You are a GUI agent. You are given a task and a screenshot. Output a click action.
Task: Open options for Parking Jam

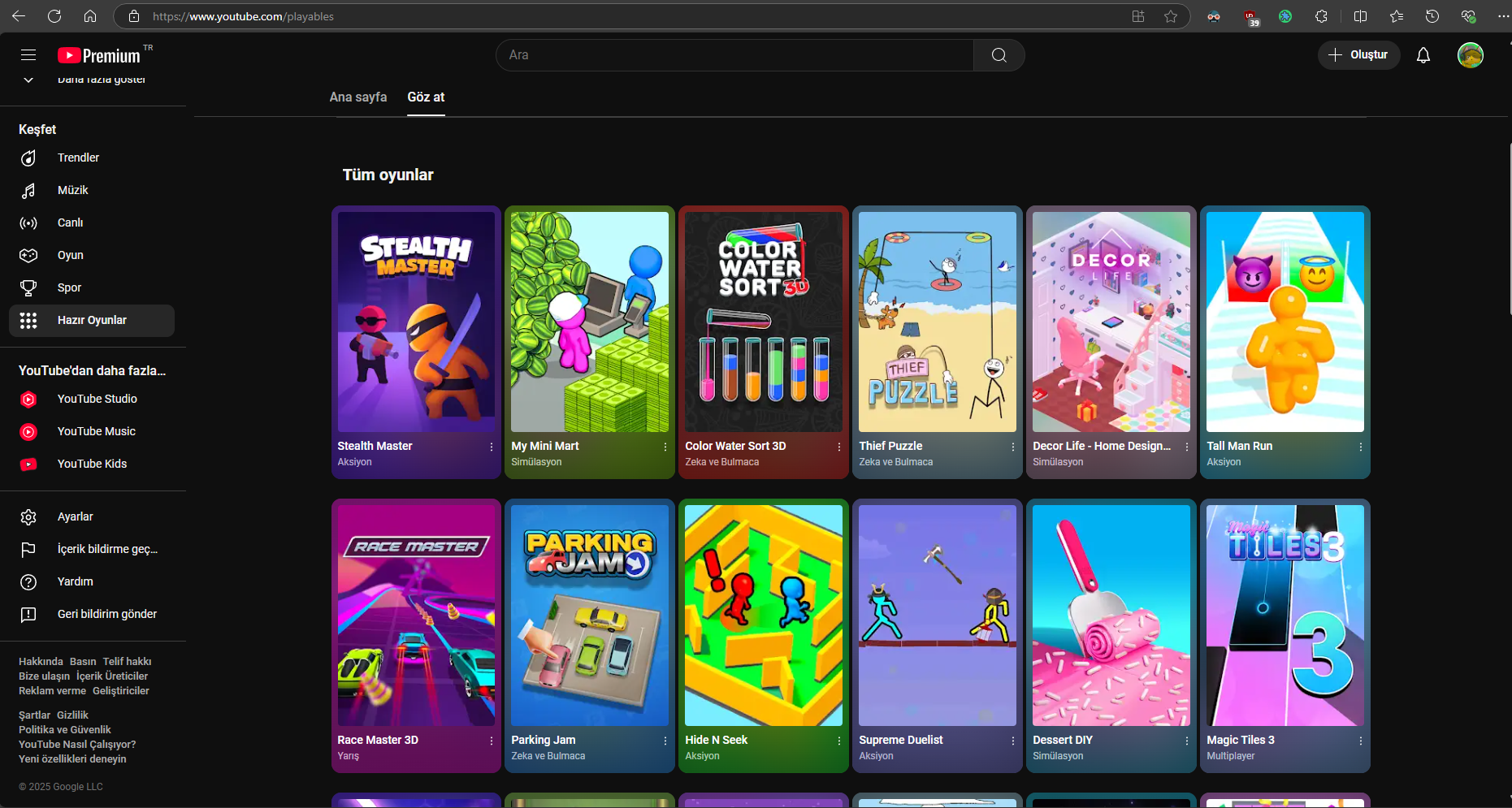point(665,741)
